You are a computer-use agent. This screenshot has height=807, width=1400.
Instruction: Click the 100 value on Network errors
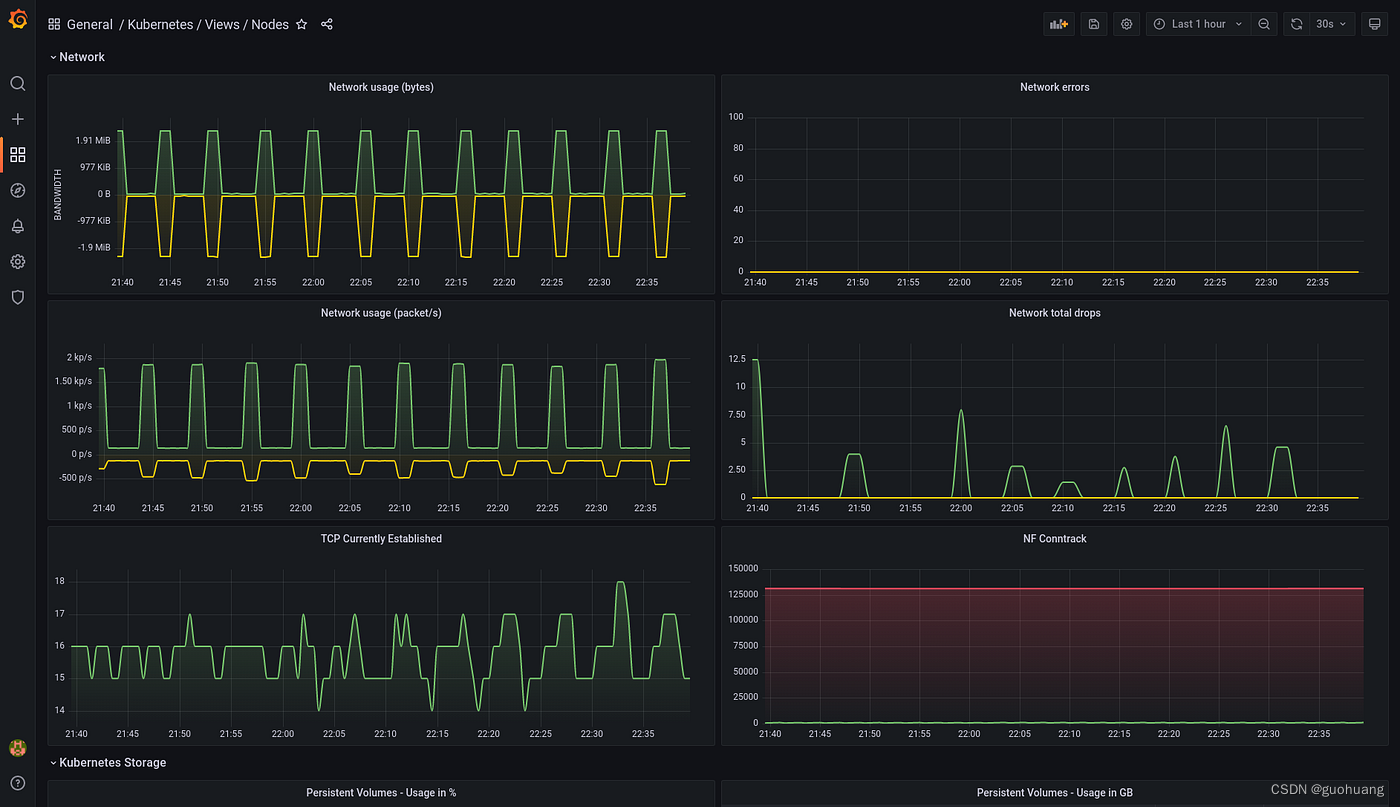click(x=736, y=117)
